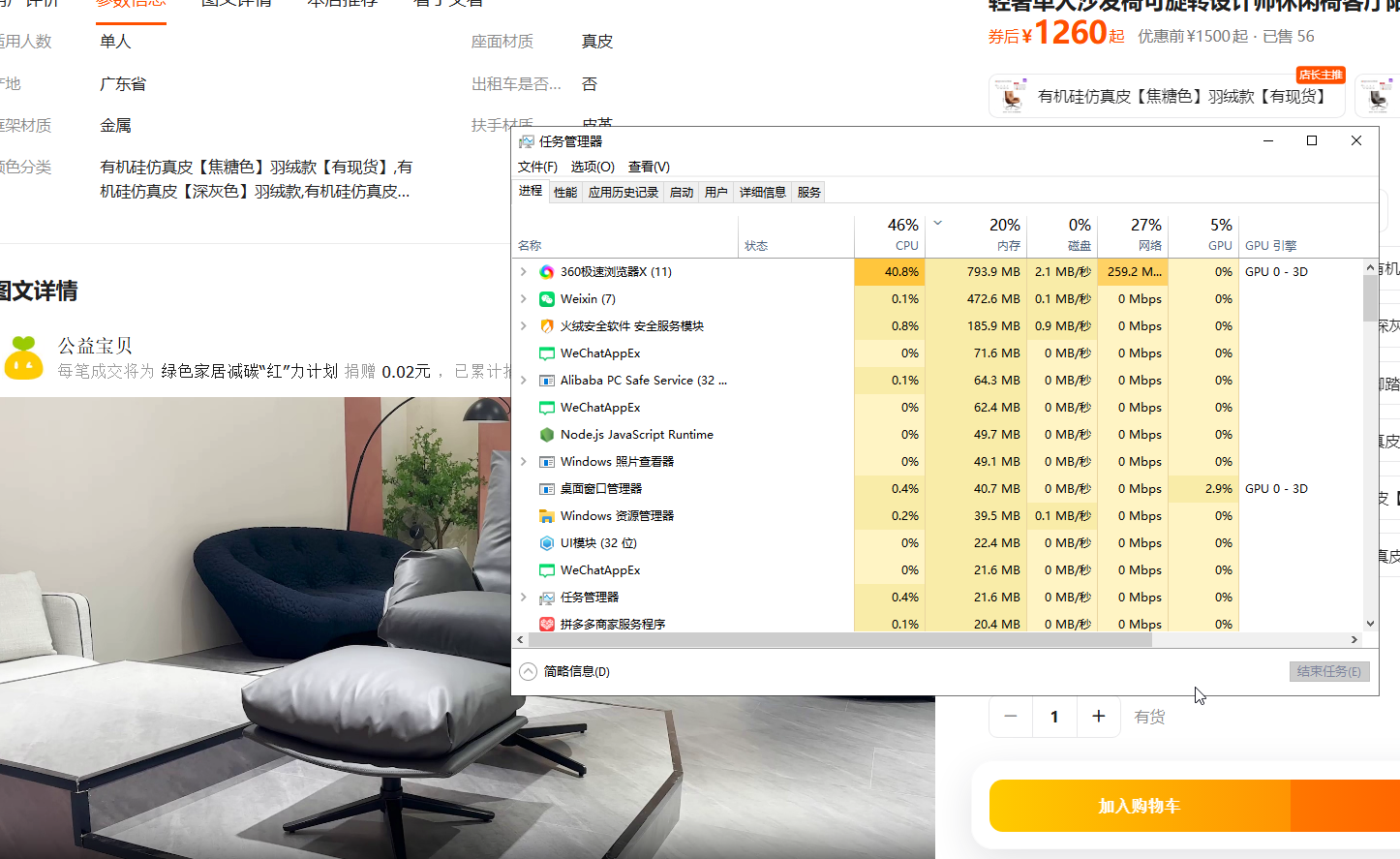Open the CPU usage dropdown arrow
The image size is (1400, 859).
pos(937,223)
